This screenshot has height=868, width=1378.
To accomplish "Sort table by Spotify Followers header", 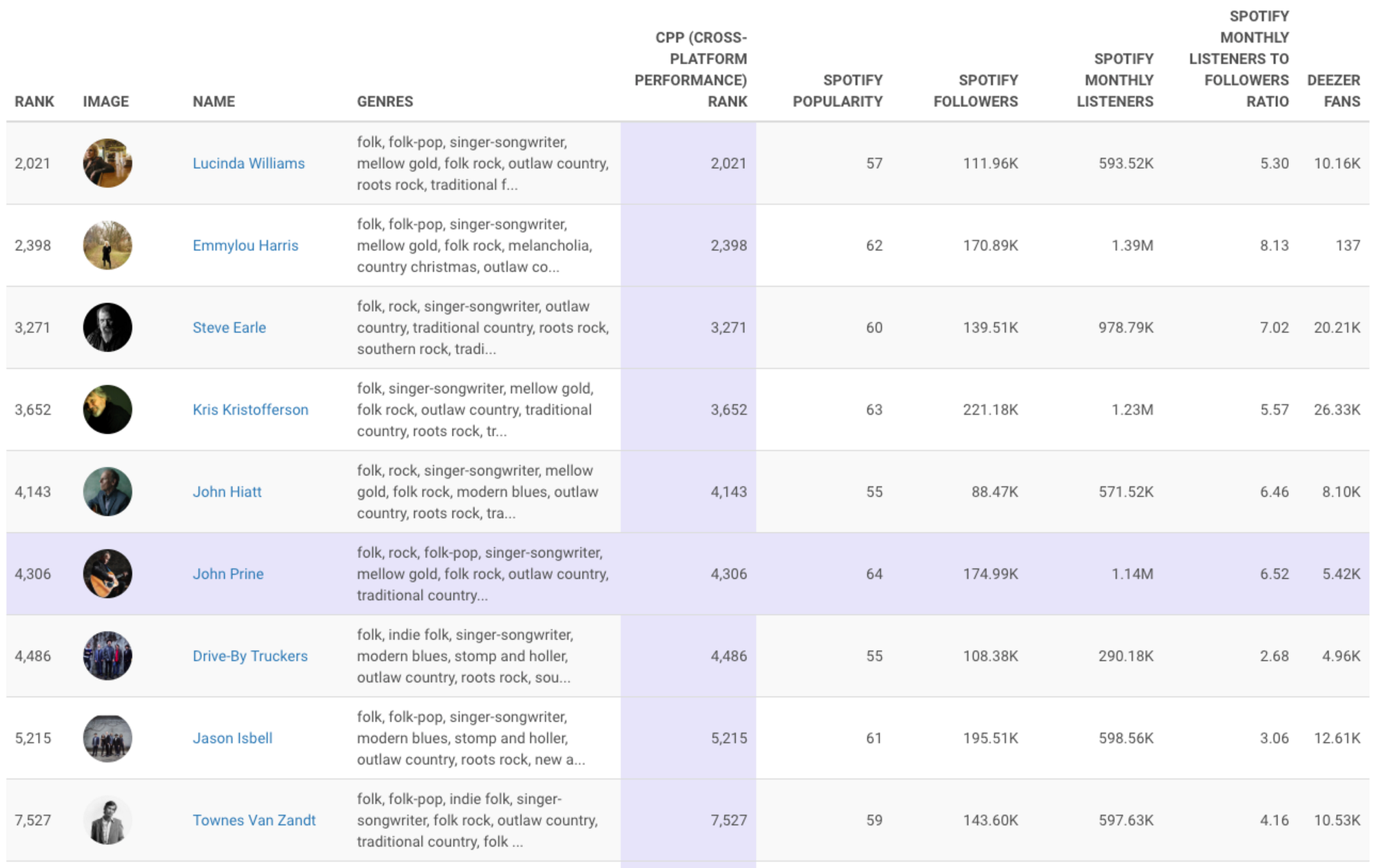I will pos(975,91).
